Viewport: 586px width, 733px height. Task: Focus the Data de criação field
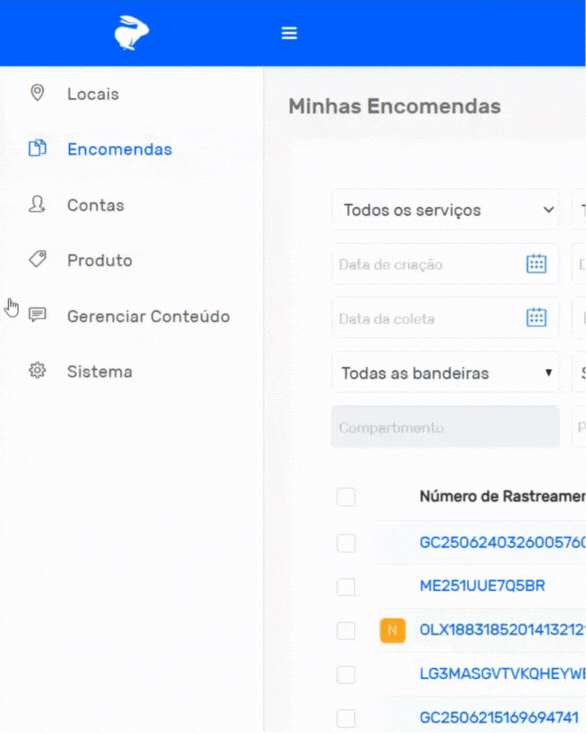(445, 264)
